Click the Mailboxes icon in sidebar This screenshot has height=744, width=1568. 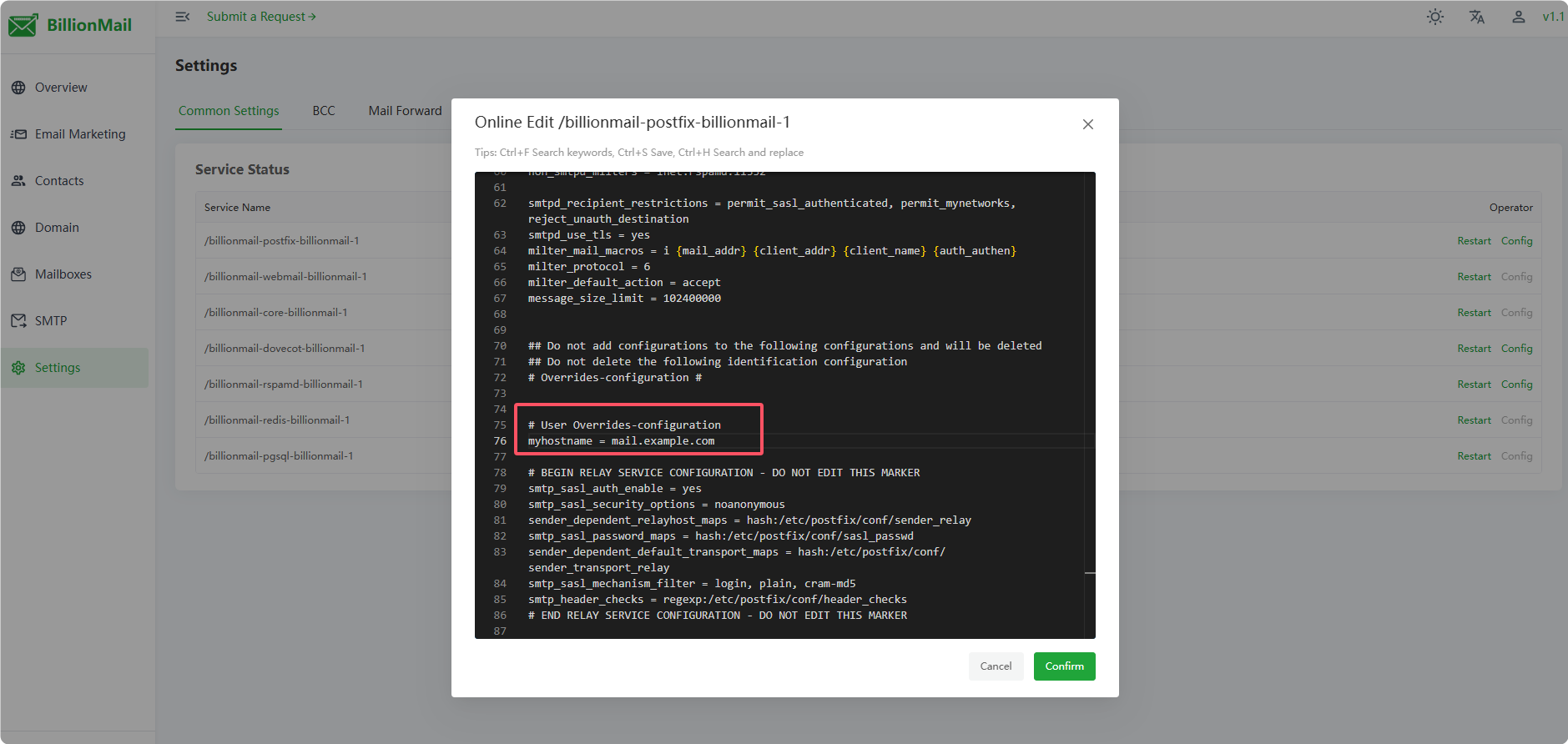coord(18,274)
